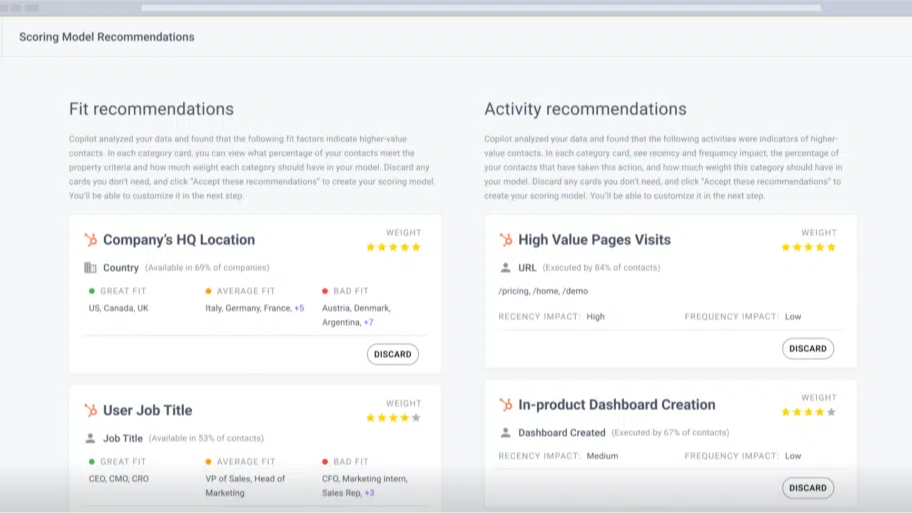Click the Scoring Model Recommendations header title
Screen dimensions: 912x513
tap(106, 37)
